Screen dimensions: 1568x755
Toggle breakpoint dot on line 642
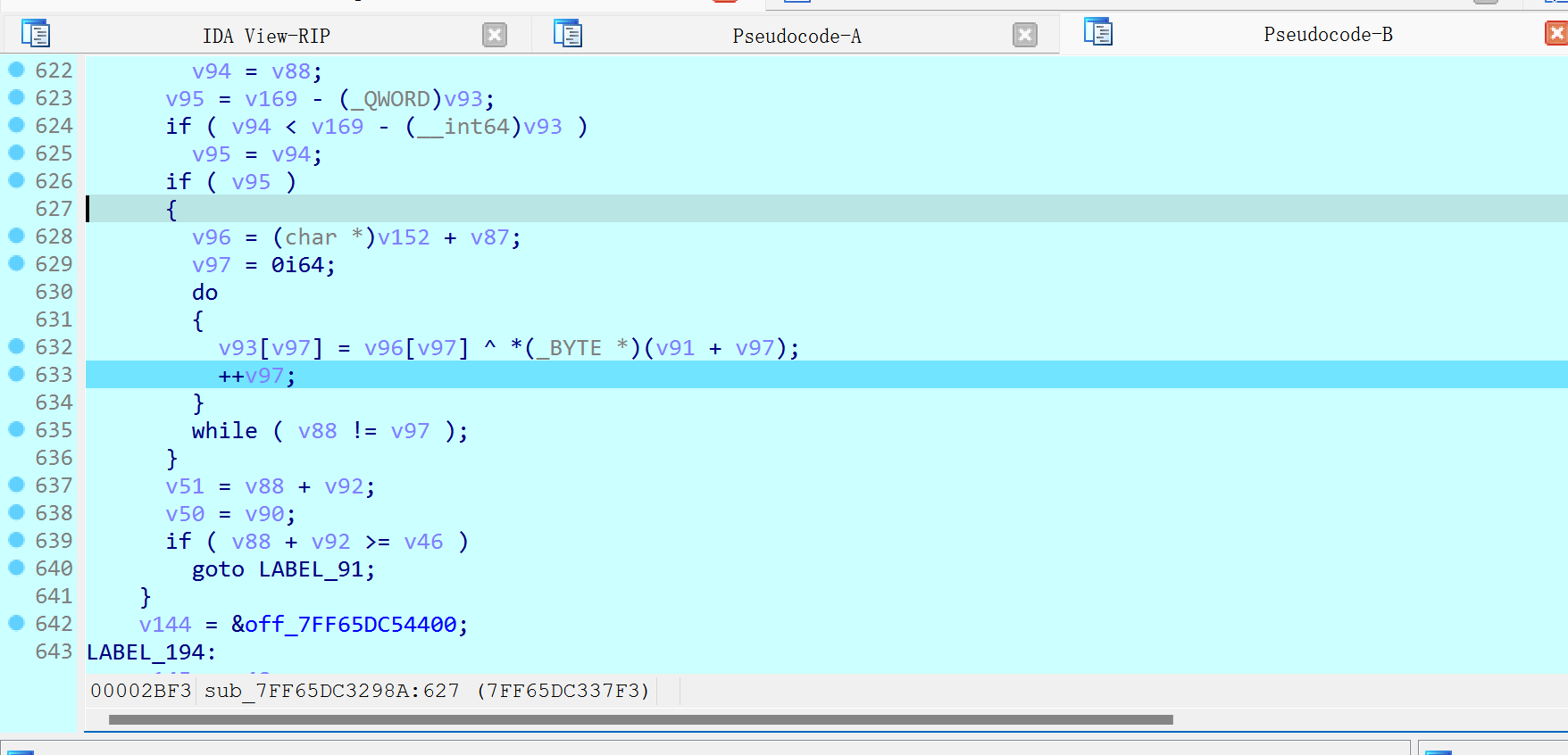click(16, 623)
